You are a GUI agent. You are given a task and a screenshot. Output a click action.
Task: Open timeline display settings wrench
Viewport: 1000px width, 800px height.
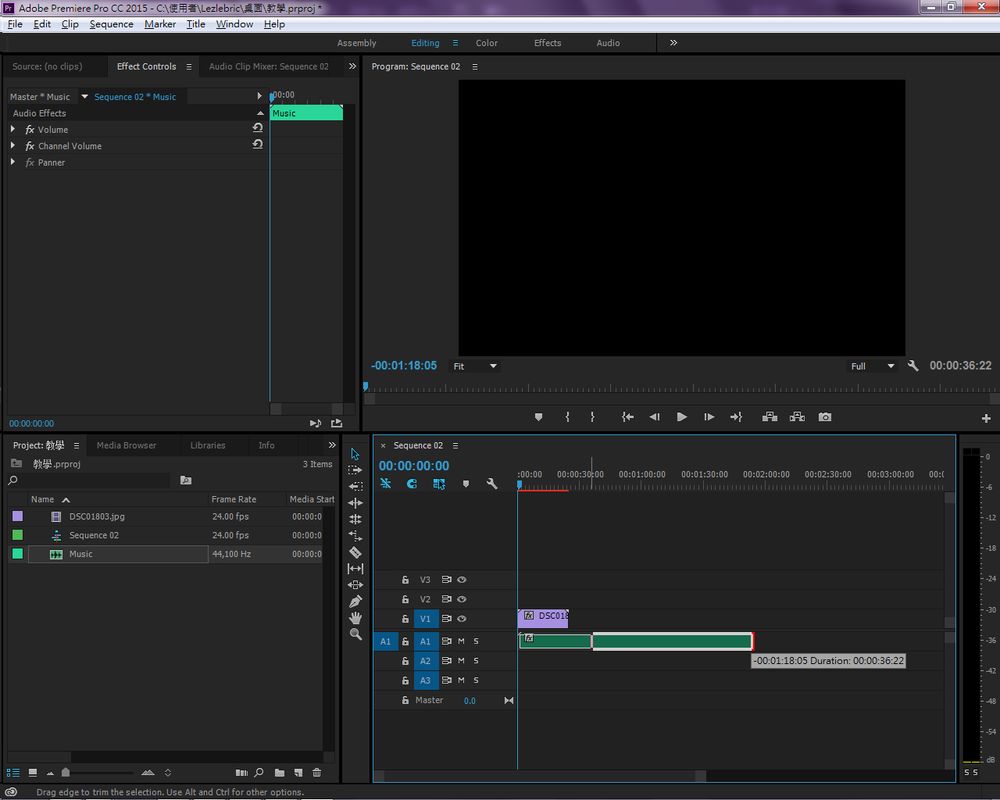(492, 484)
